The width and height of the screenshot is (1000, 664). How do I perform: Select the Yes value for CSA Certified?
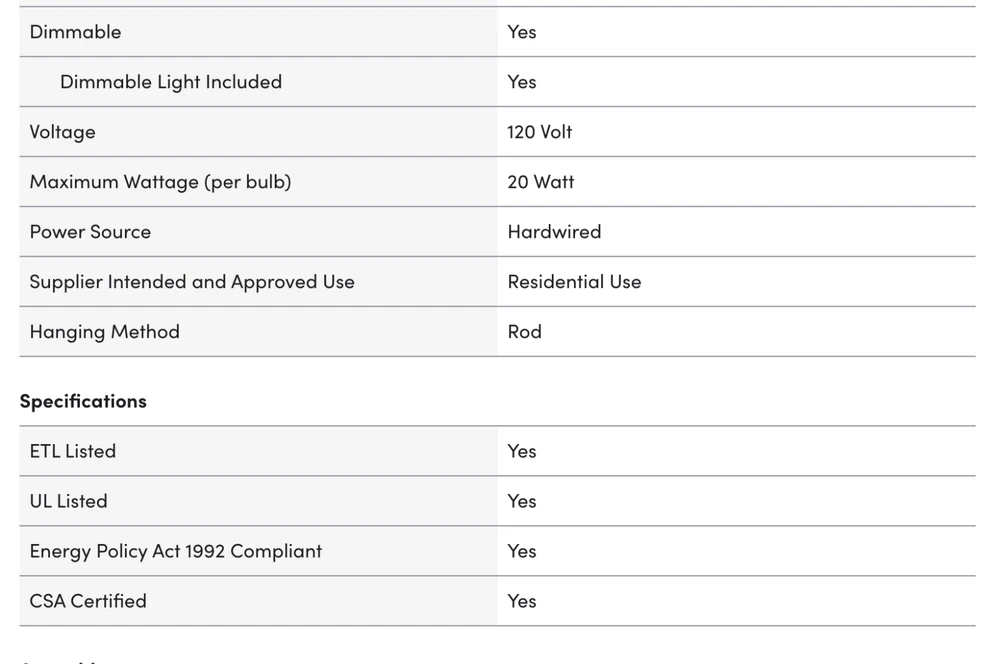pyautogui.click(x=522, y=601)
